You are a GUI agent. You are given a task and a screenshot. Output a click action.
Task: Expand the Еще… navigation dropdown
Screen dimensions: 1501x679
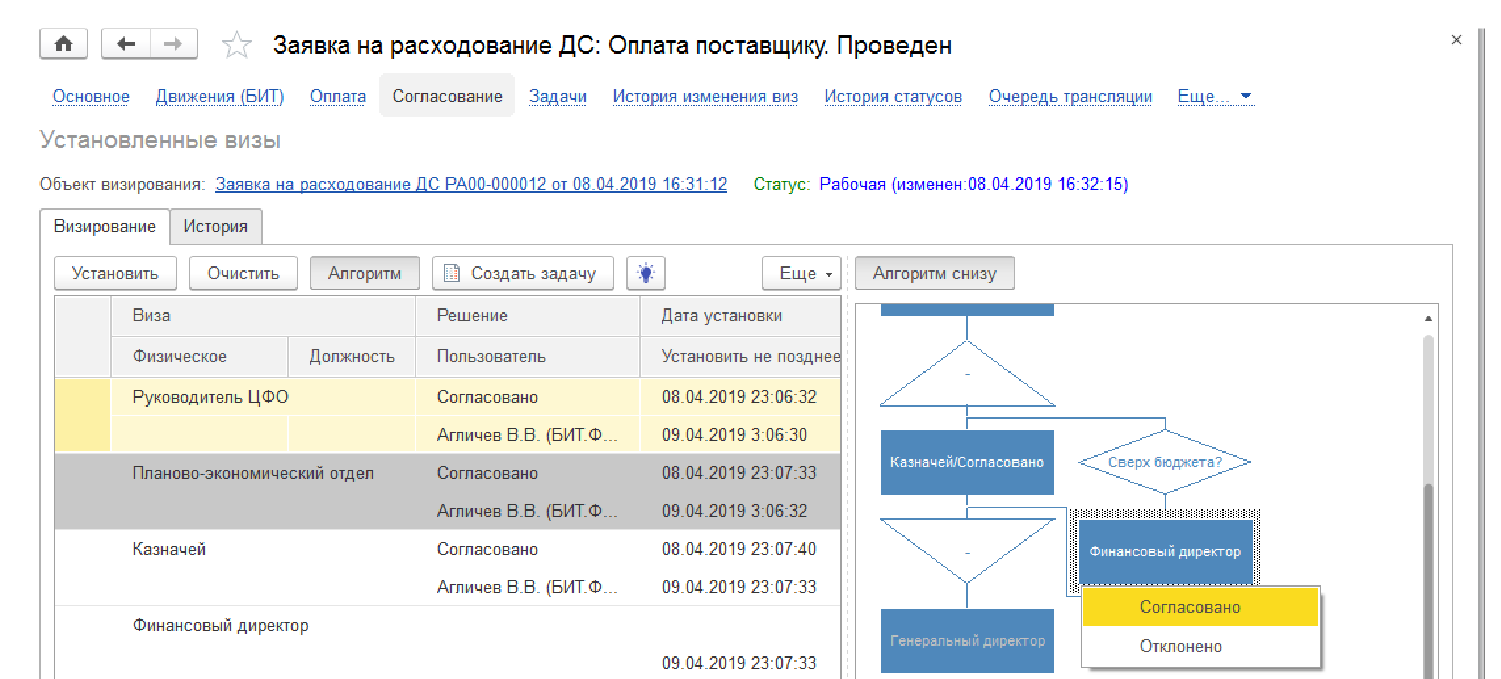(x=1215, y=97)
